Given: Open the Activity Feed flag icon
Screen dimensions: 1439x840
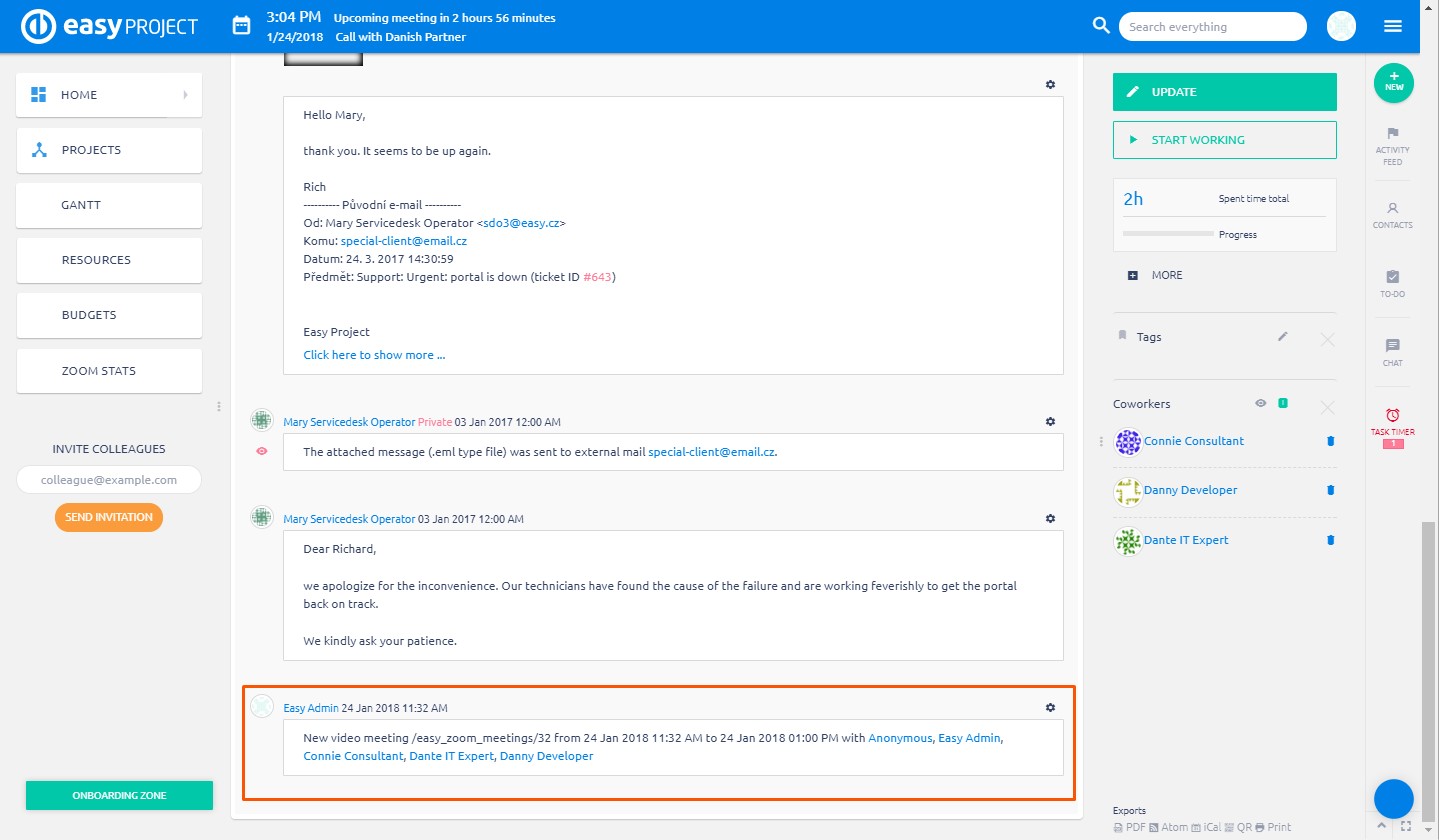Looking at the screenshot, I should (1392, 134).
